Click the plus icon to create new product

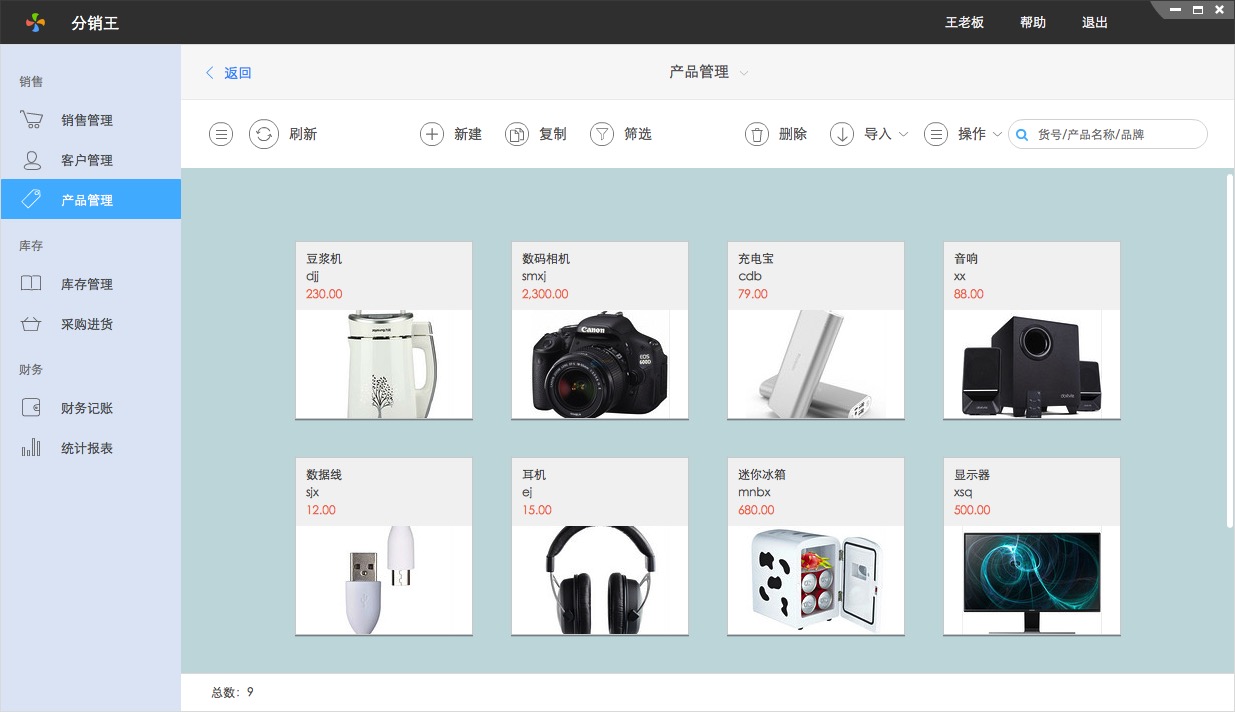point(431,134)
